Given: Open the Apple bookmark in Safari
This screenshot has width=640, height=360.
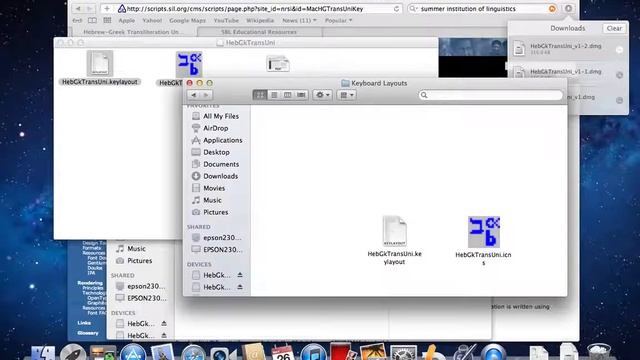Looking at the screenshot, I should 127,20.
